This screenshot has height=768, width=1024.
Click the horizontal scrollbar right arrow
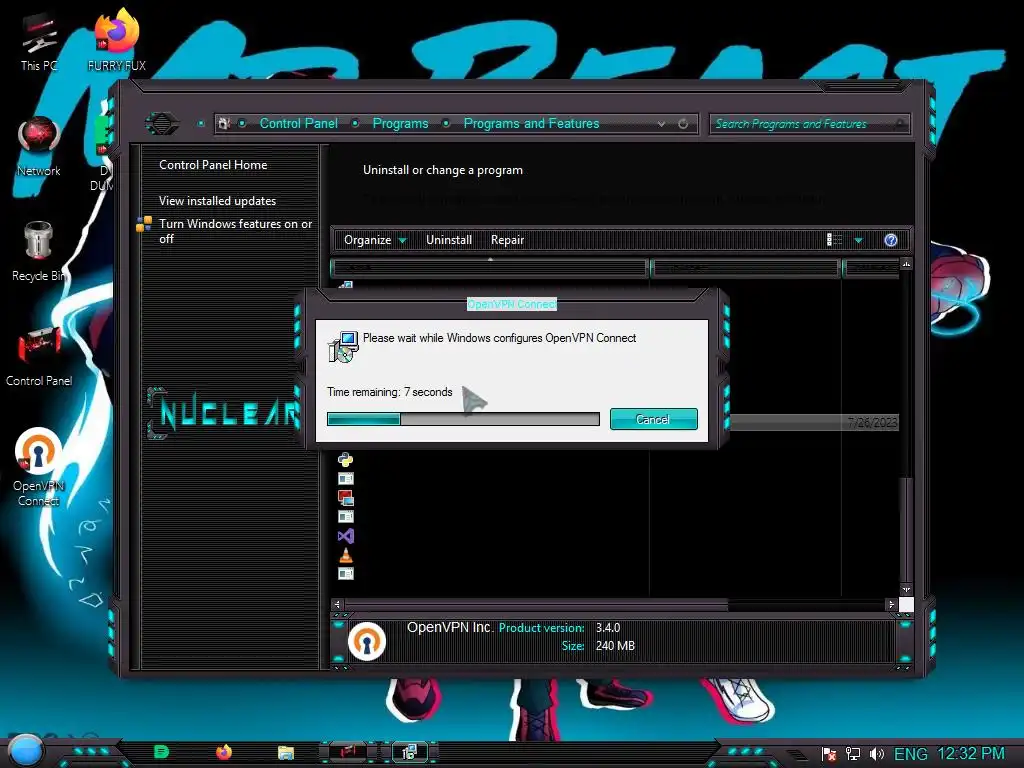[891, 604]
